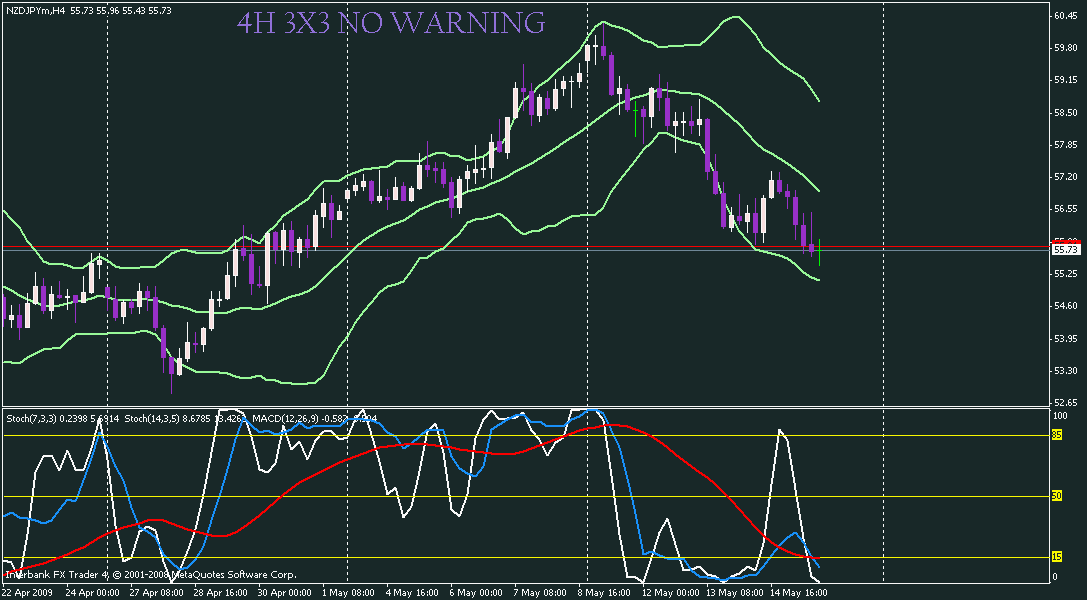Click the '14 May 16:00' time label
Screen dimensions: 1087x600
tap(799, 593)
